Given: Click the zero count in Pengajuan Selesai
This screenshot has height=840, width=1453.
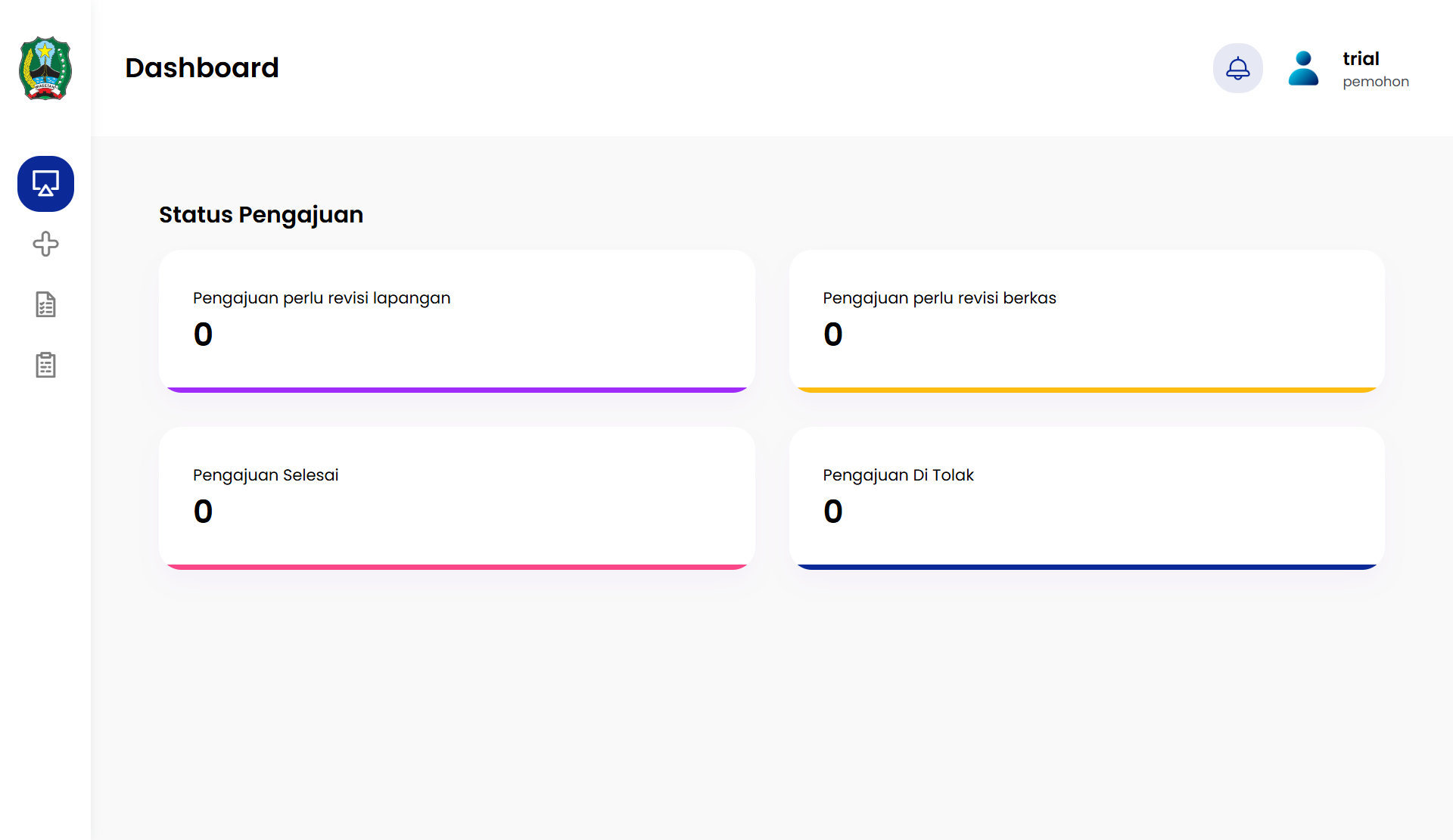Looking at the screenshot, I should click(x=203, y=512).
